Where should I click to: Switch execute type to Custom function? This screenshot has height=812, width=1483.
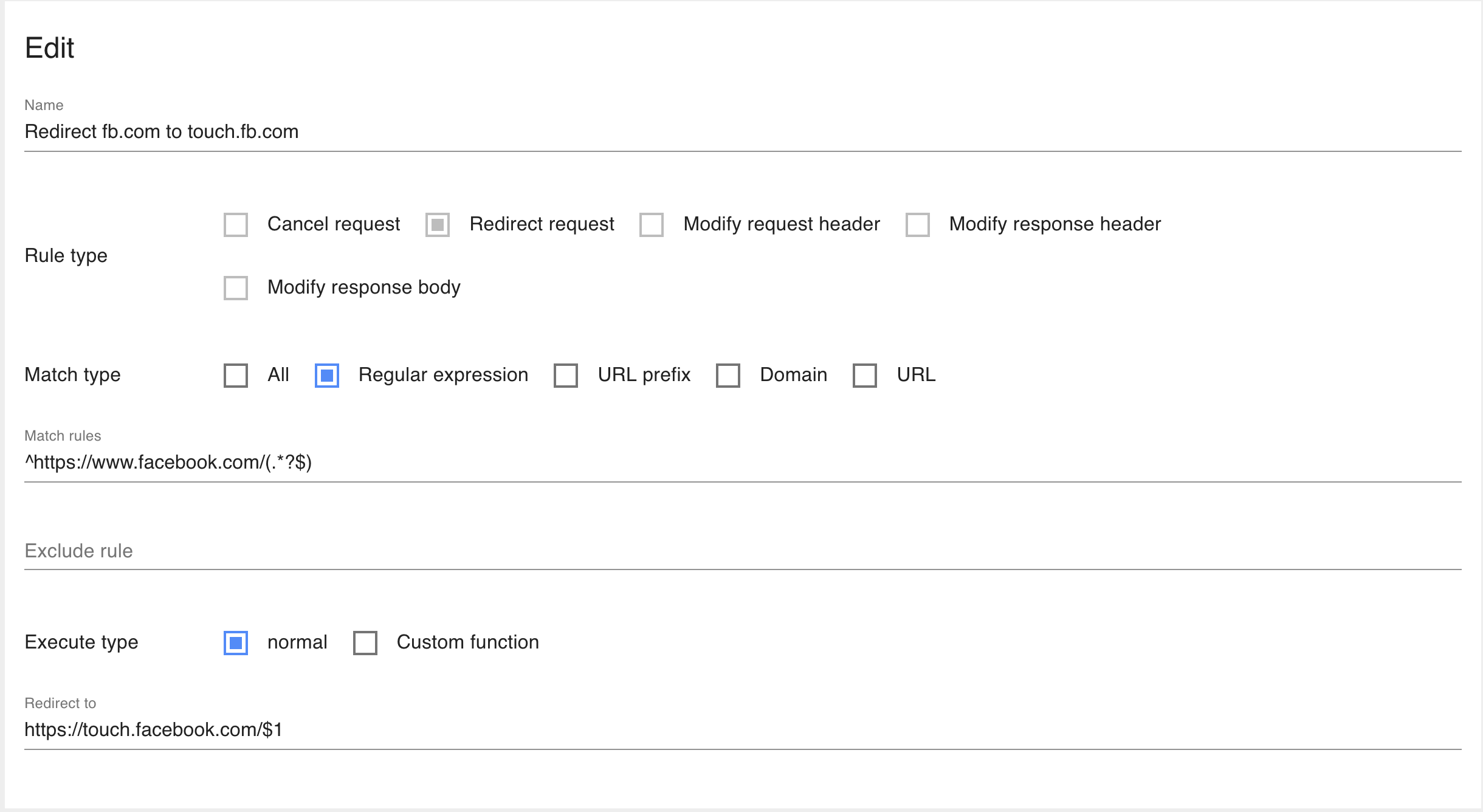coord(365,642)
